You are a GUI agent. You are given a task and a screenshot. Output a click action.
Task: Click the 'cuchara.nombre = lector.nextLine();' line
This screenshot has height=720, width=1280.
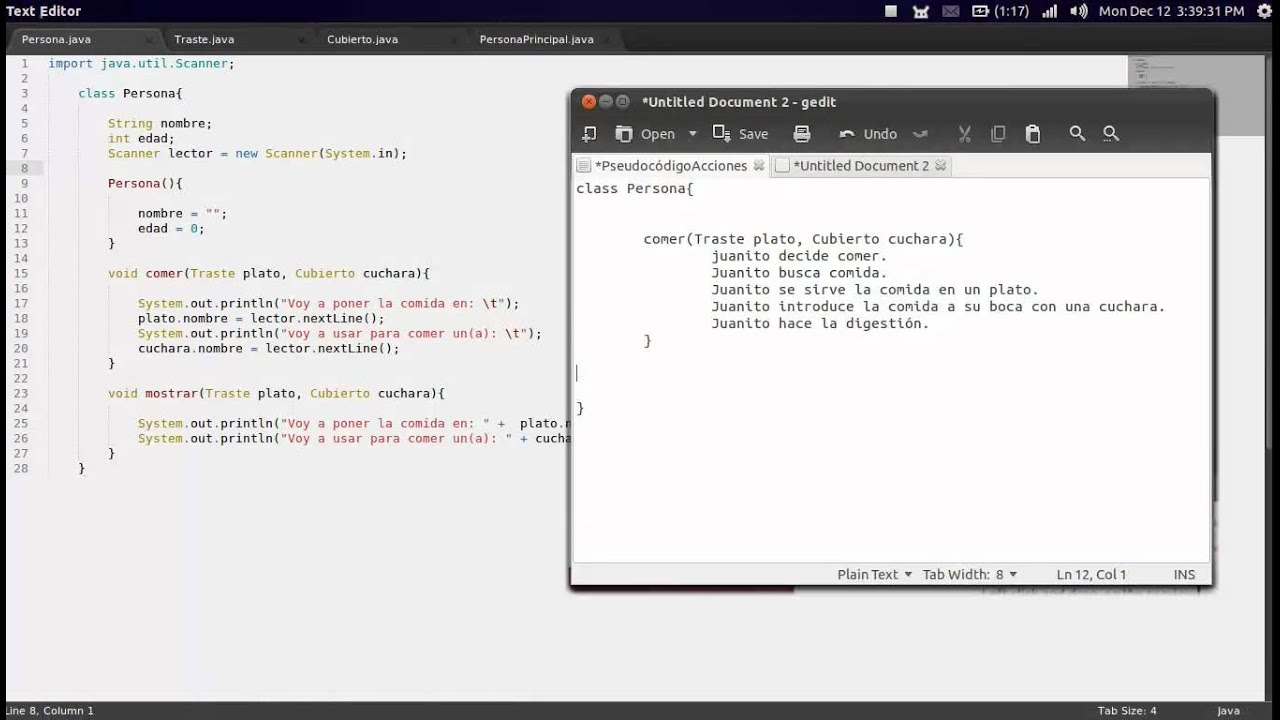click(x=268, y=348)
